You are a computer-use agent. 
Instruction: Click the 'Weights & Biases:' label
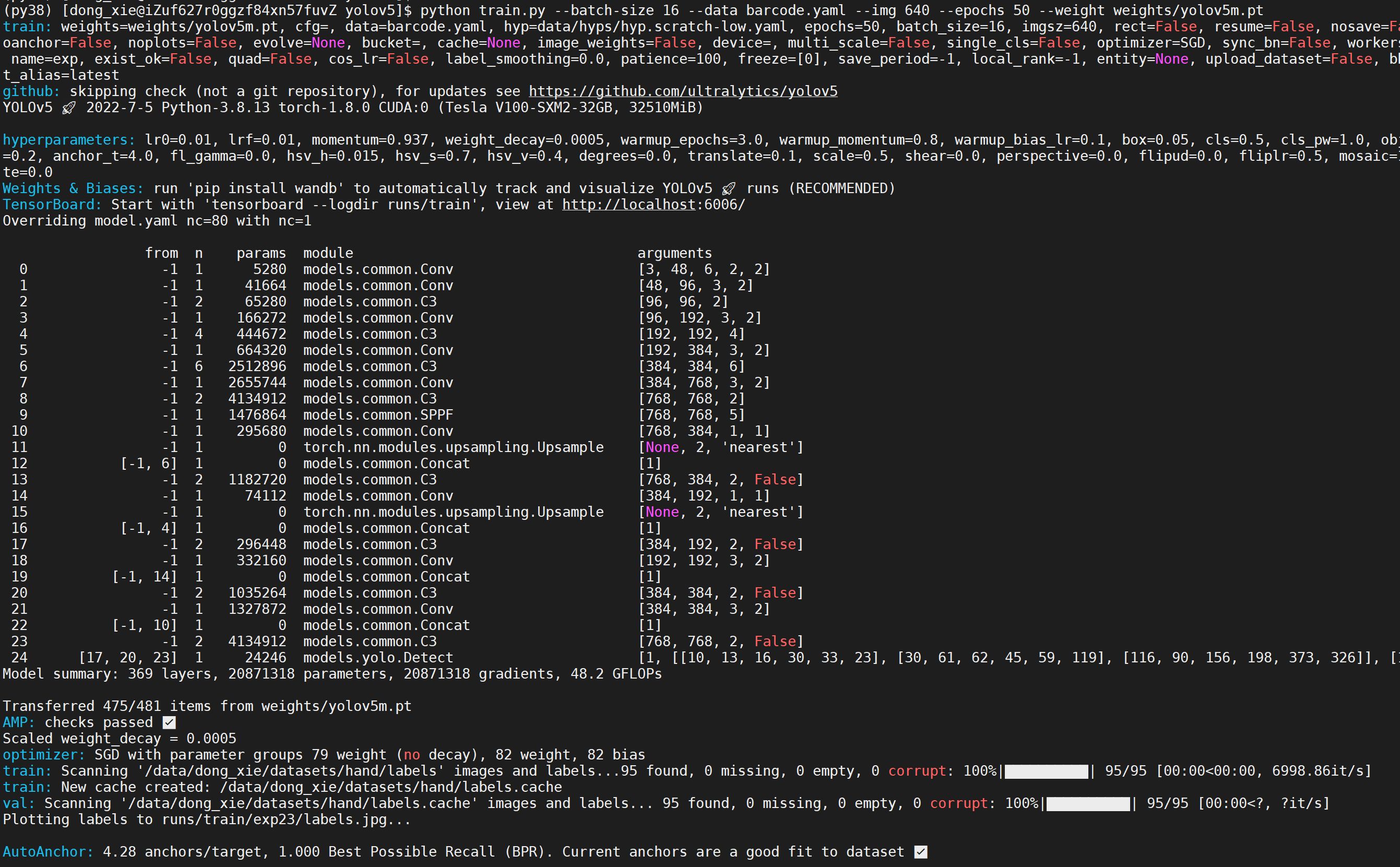74,188
